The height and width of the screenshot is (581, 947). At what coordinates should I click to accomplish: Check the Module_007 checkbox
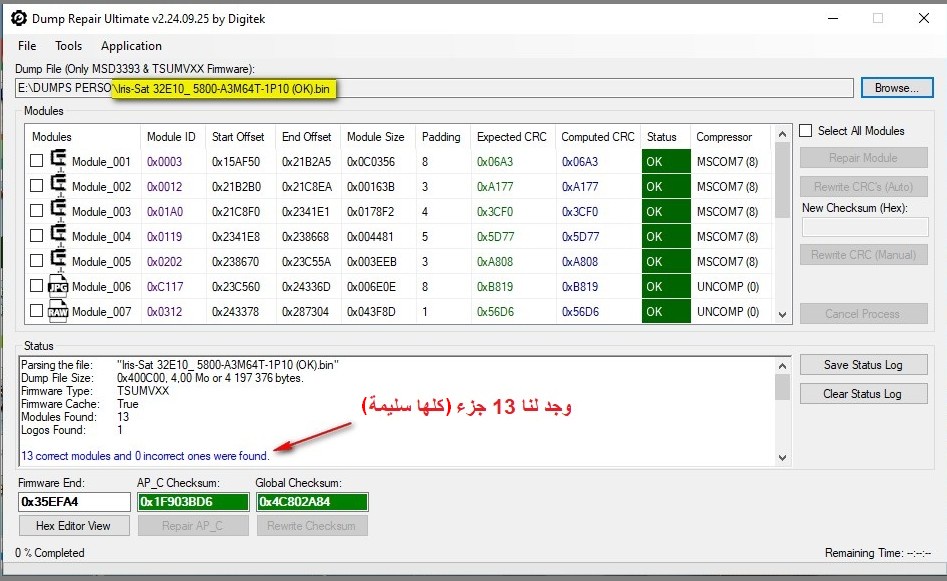click(x=37, y=310)
